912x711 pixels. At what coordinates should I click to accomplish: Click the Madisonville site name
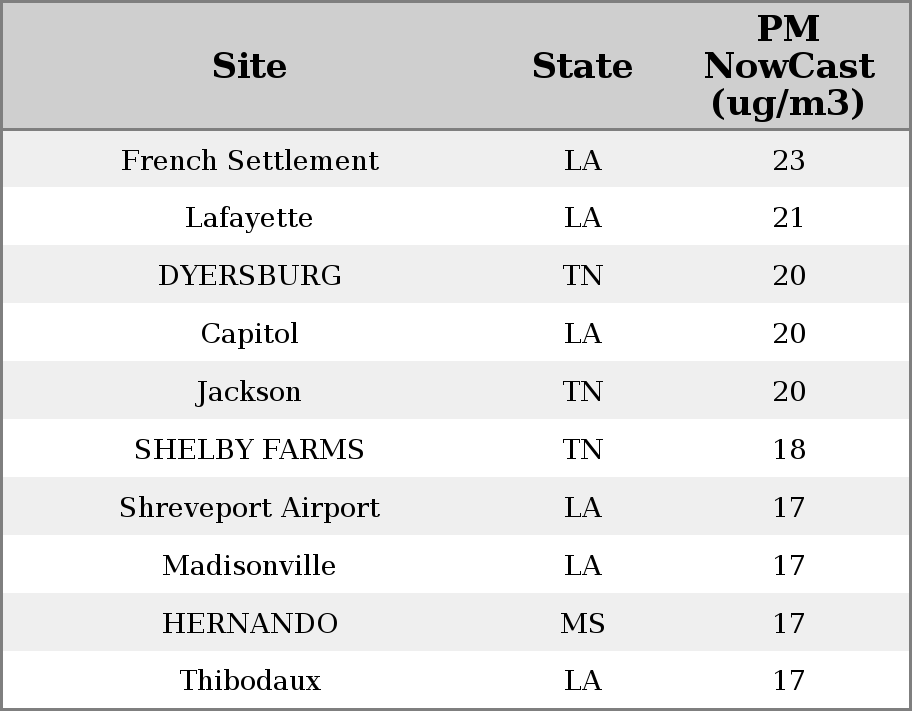tap(250, 566)
